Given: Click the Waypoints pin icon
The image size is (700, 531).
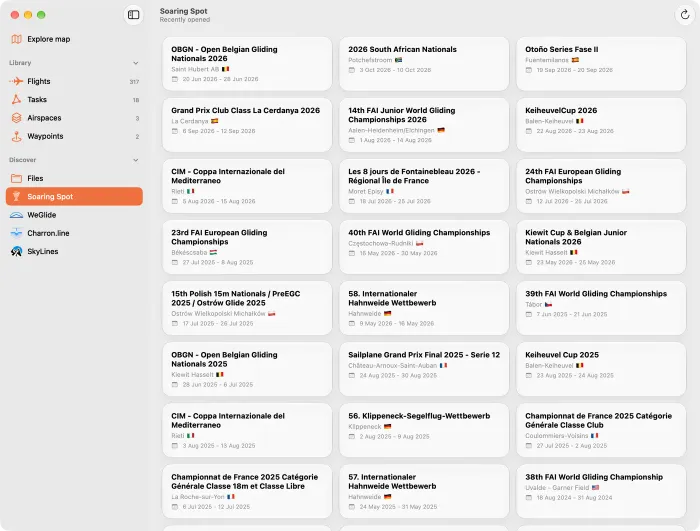Looking at the screenshot, I should [17, 136].
